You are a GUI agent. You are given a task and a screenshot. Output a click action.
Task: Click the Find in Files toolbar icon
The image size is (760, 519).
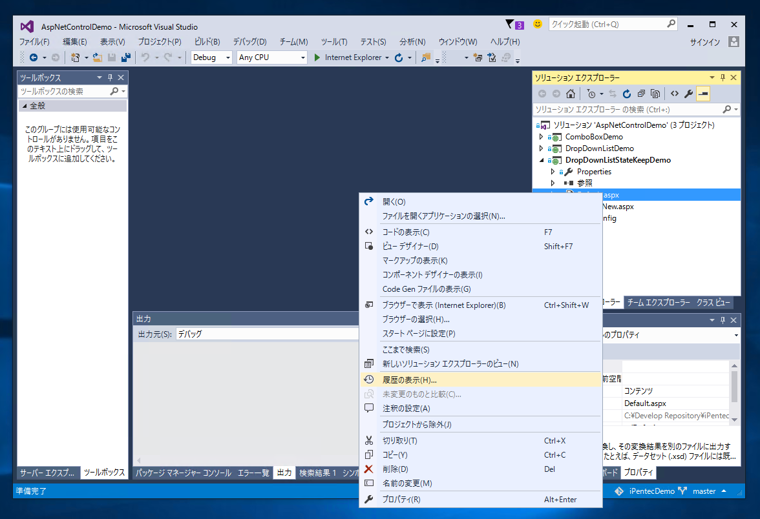point(426,58)
